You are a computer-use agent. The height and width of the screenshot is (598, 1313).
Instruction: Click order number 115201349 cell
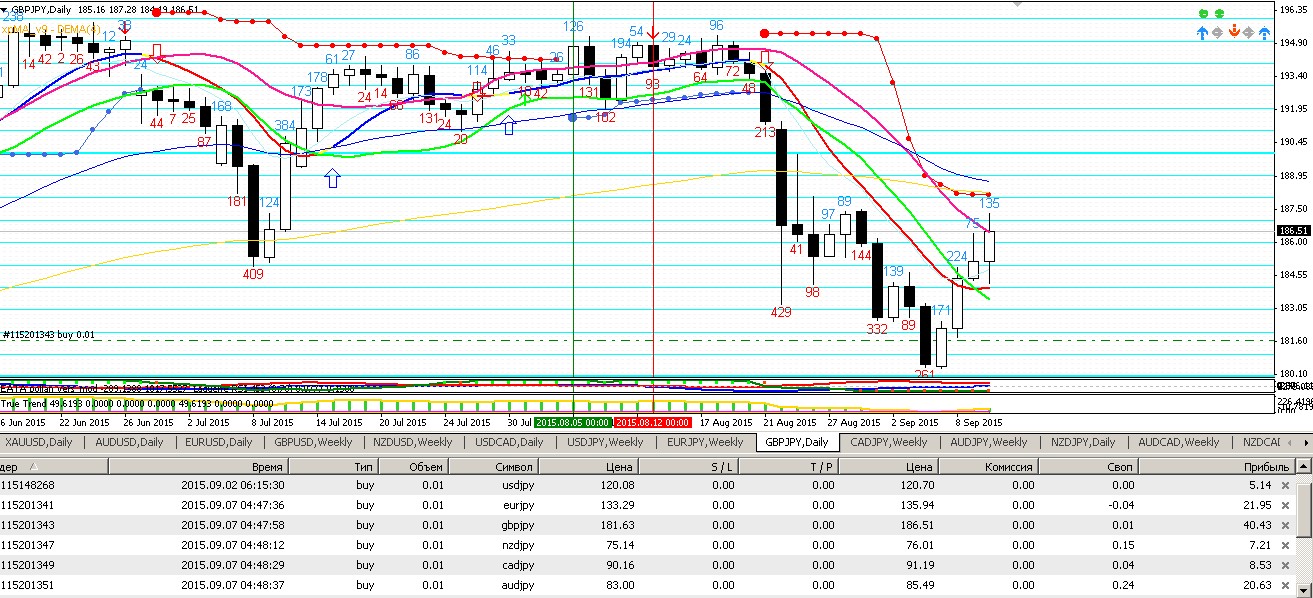(x=27, y=565)
